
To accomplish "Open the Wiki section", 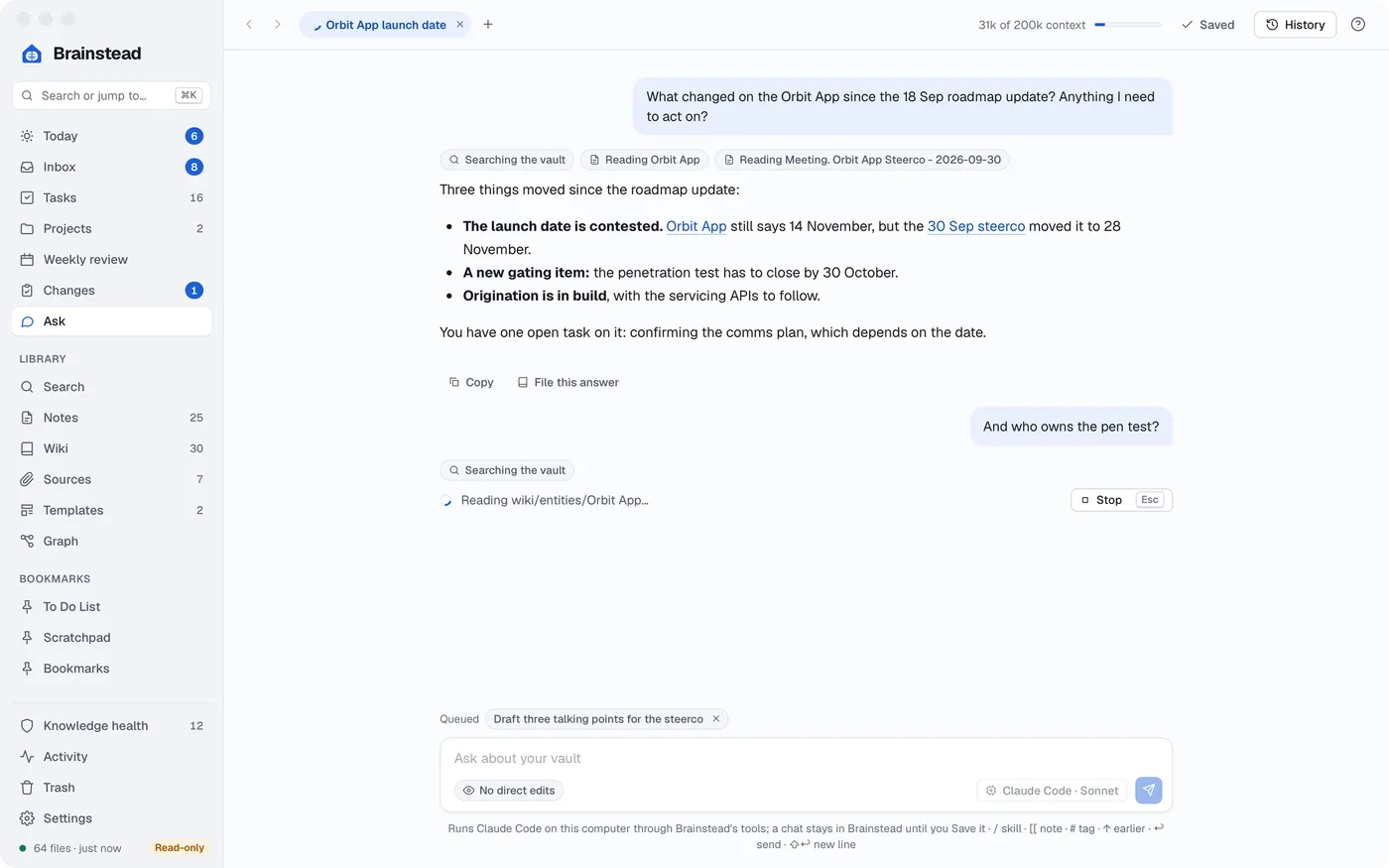I will 112,448.
